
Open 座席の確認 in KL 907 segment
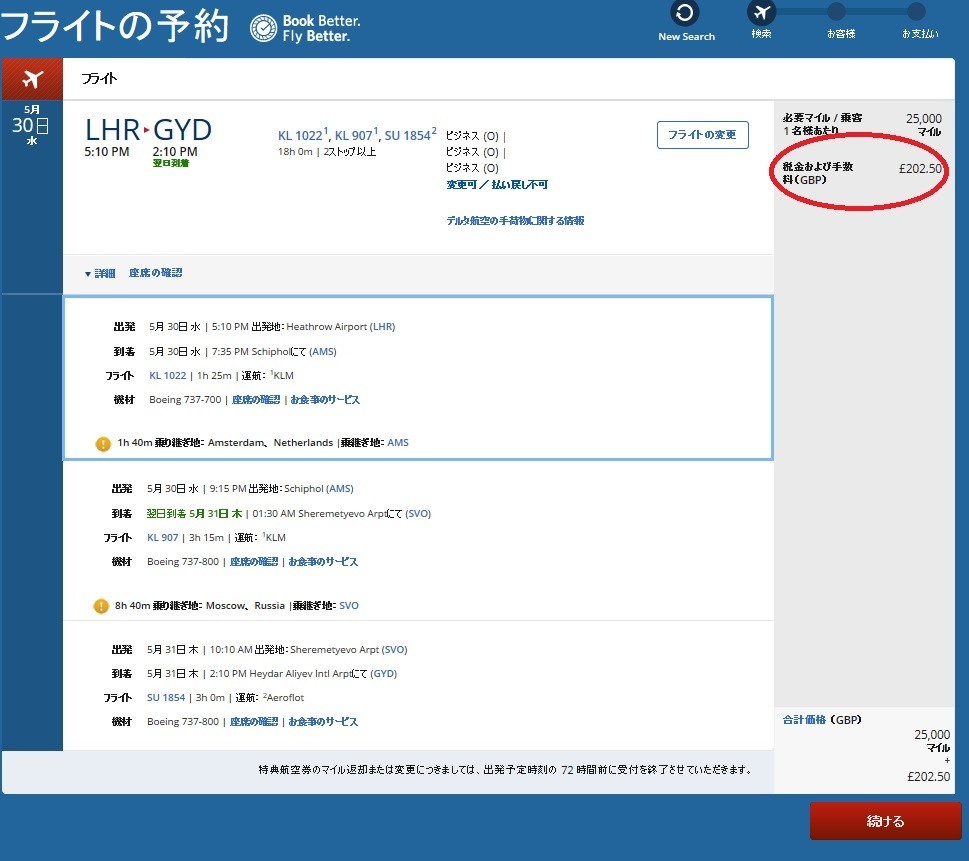(254, 561)
